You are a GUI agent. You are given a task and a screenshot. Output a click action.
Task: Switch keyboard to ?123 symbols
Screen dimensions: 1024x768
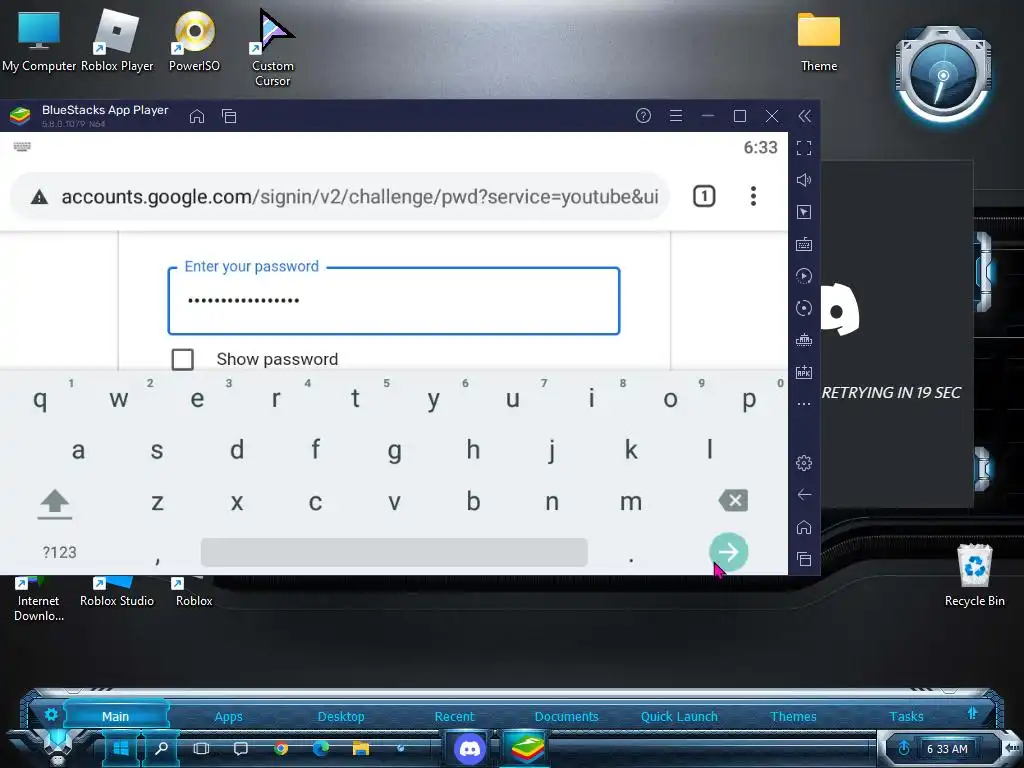coord(59,552)
